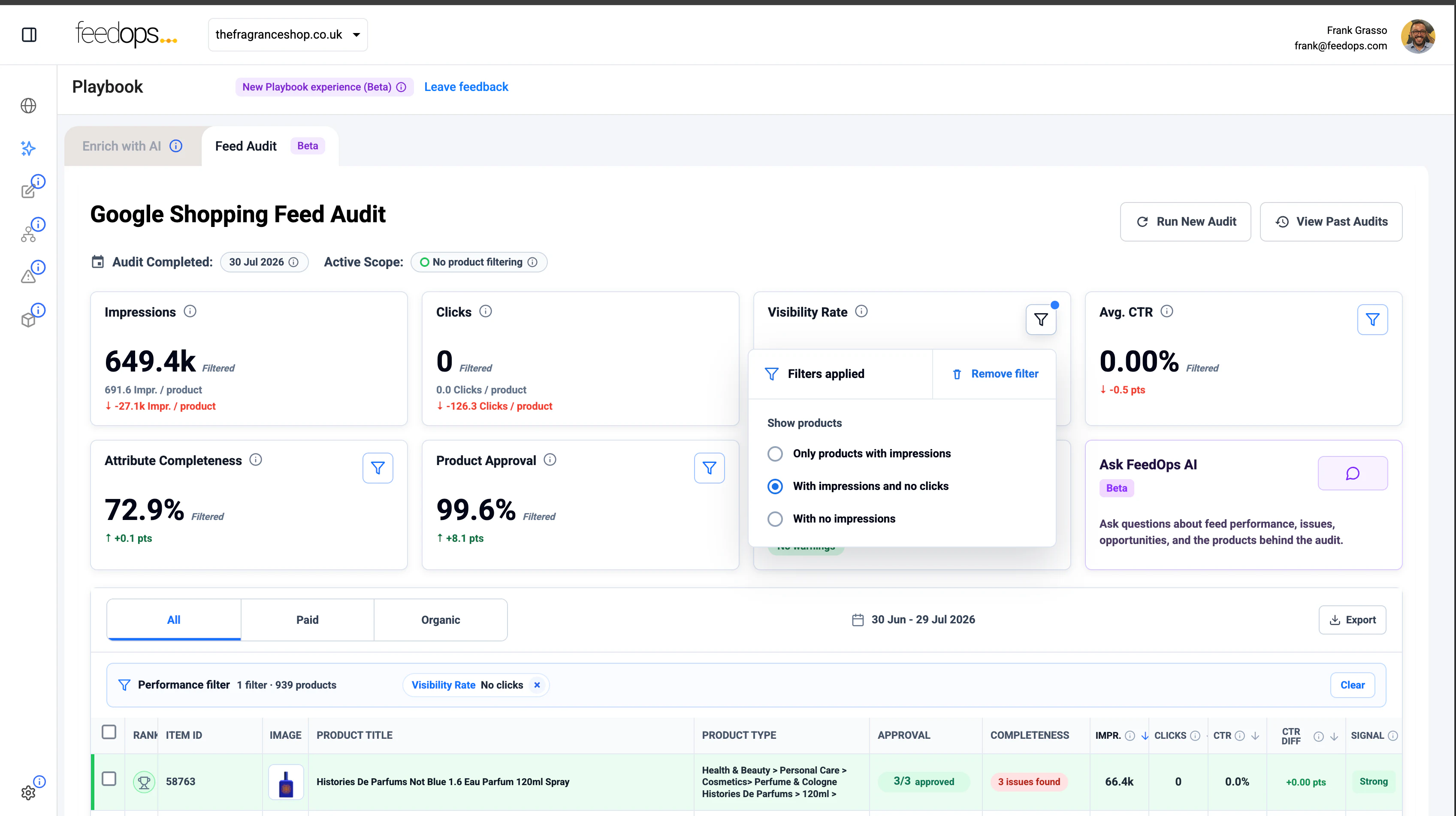Clear the performance filter
The height and width of the screenshot is (816, 1456).
pyautogui.click(x=1352, y=685)
